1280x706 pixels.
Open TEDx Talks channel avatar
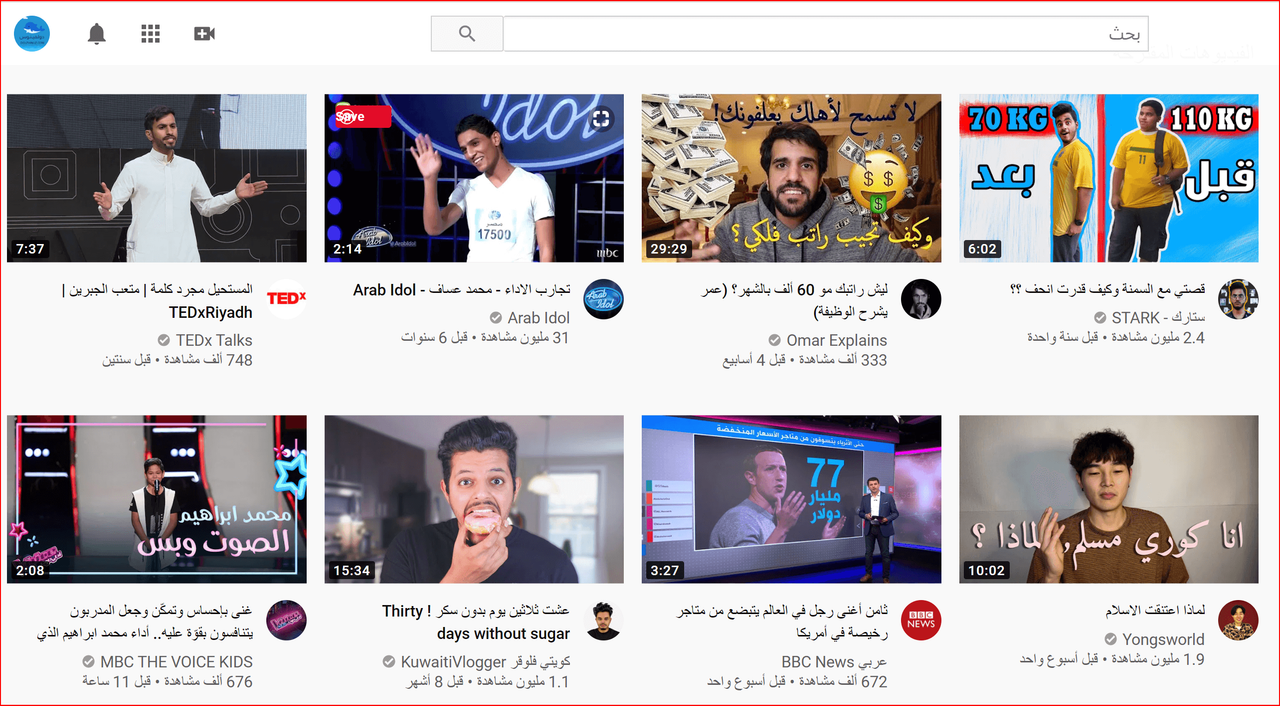click(x=286, y=299)
